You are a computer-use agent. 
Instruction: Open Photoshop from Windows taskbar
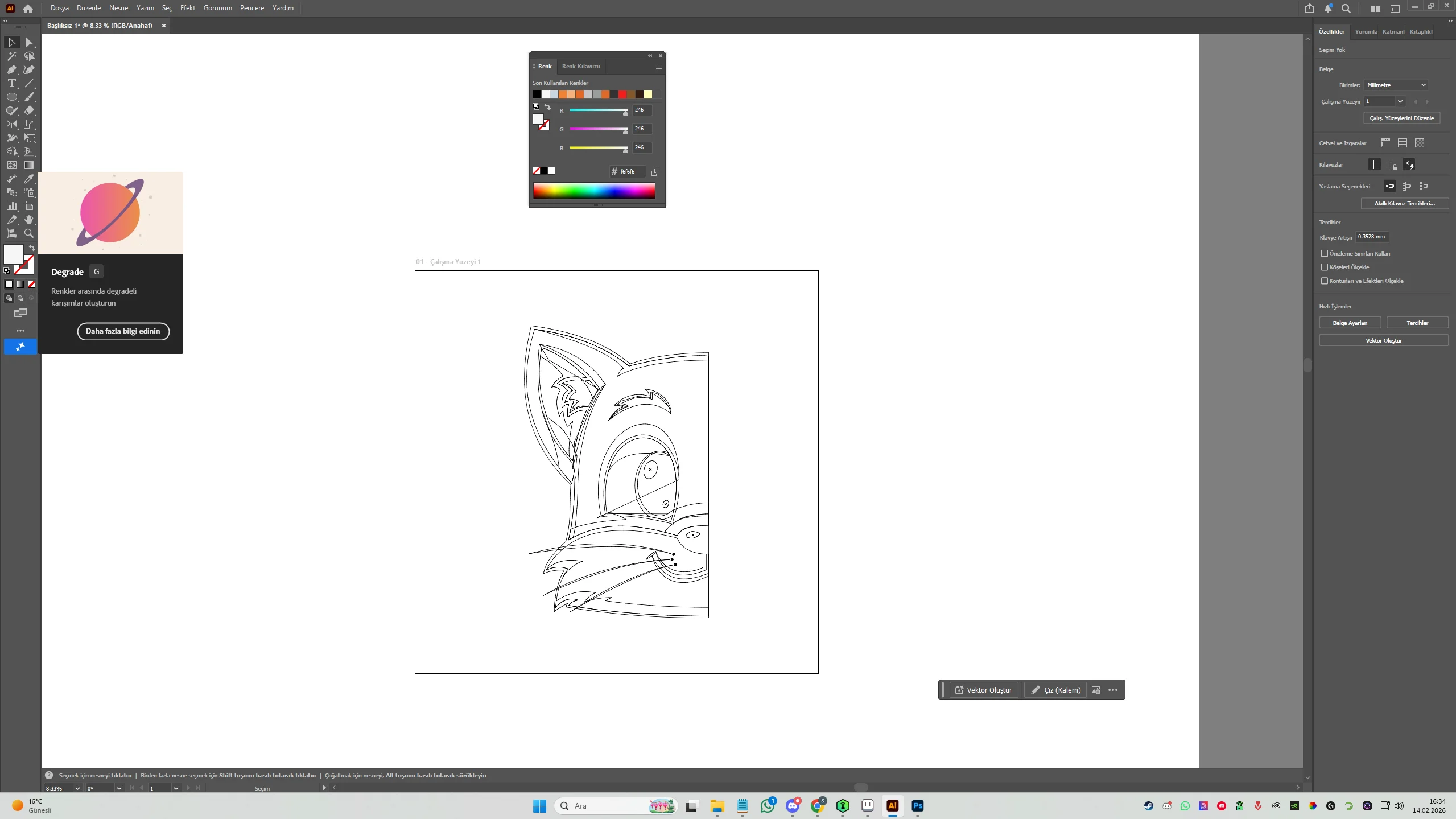(x=917, y=806)
